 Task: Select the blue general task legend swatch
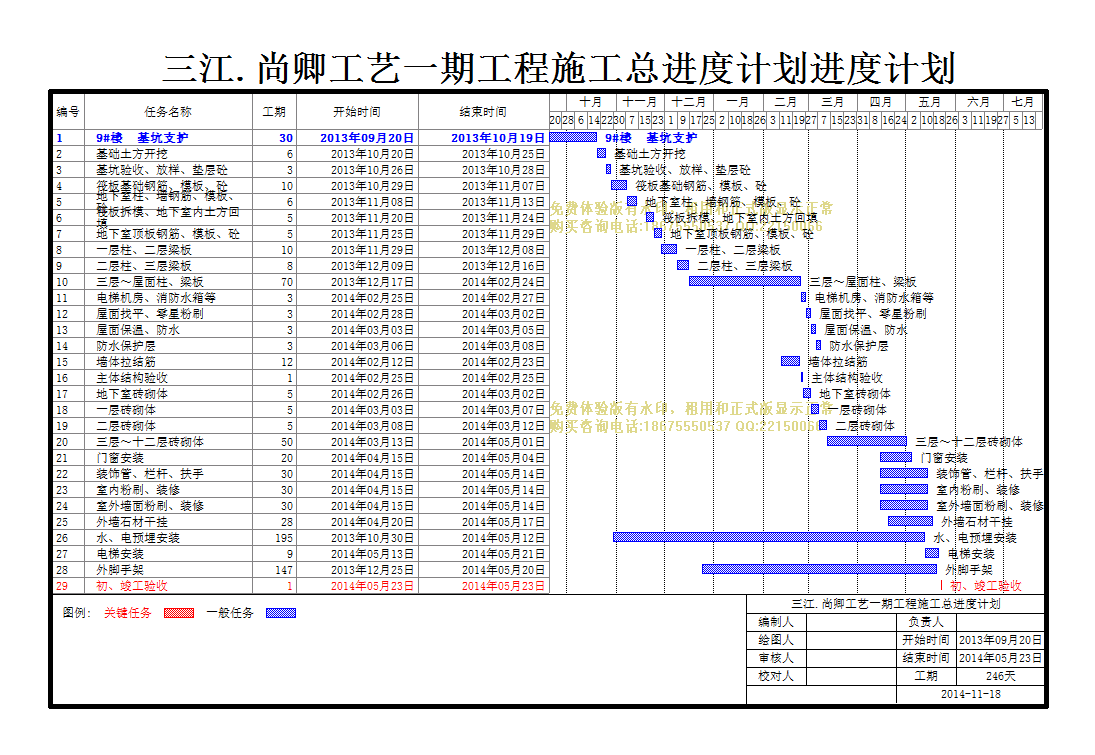click(x=281, y=613)
